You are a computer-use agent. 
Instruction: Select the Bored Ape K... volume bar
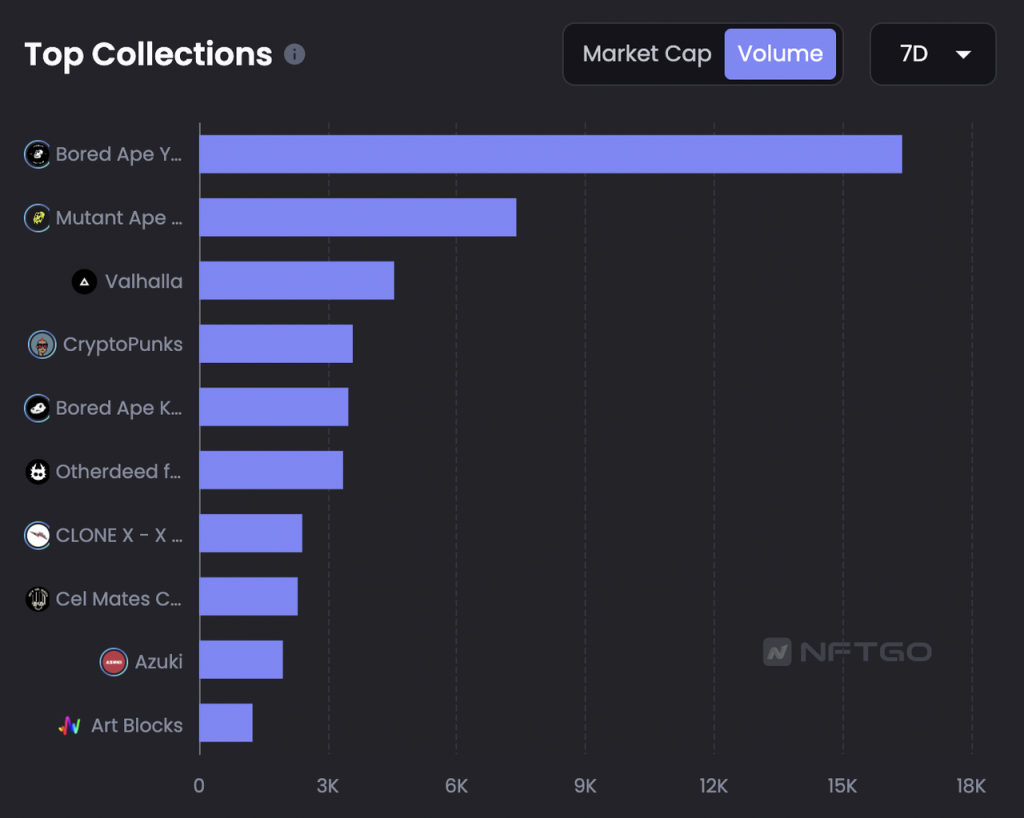pyautogui.click(x=274, y=407)
